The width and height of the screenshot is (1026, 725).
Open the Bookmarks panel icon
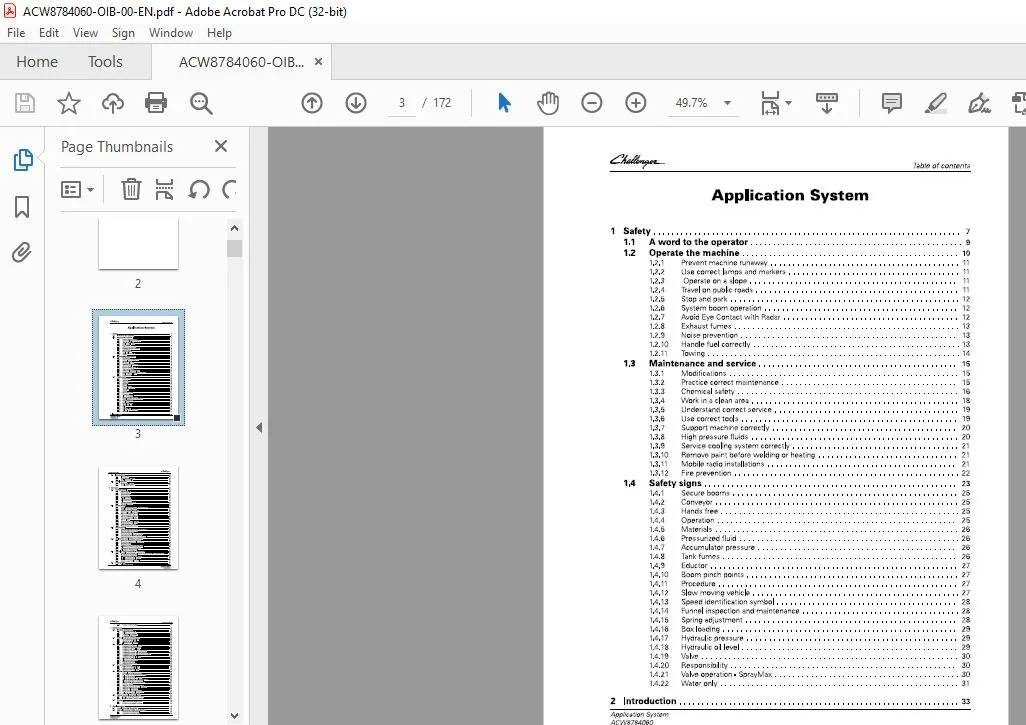tap(22, 207)
